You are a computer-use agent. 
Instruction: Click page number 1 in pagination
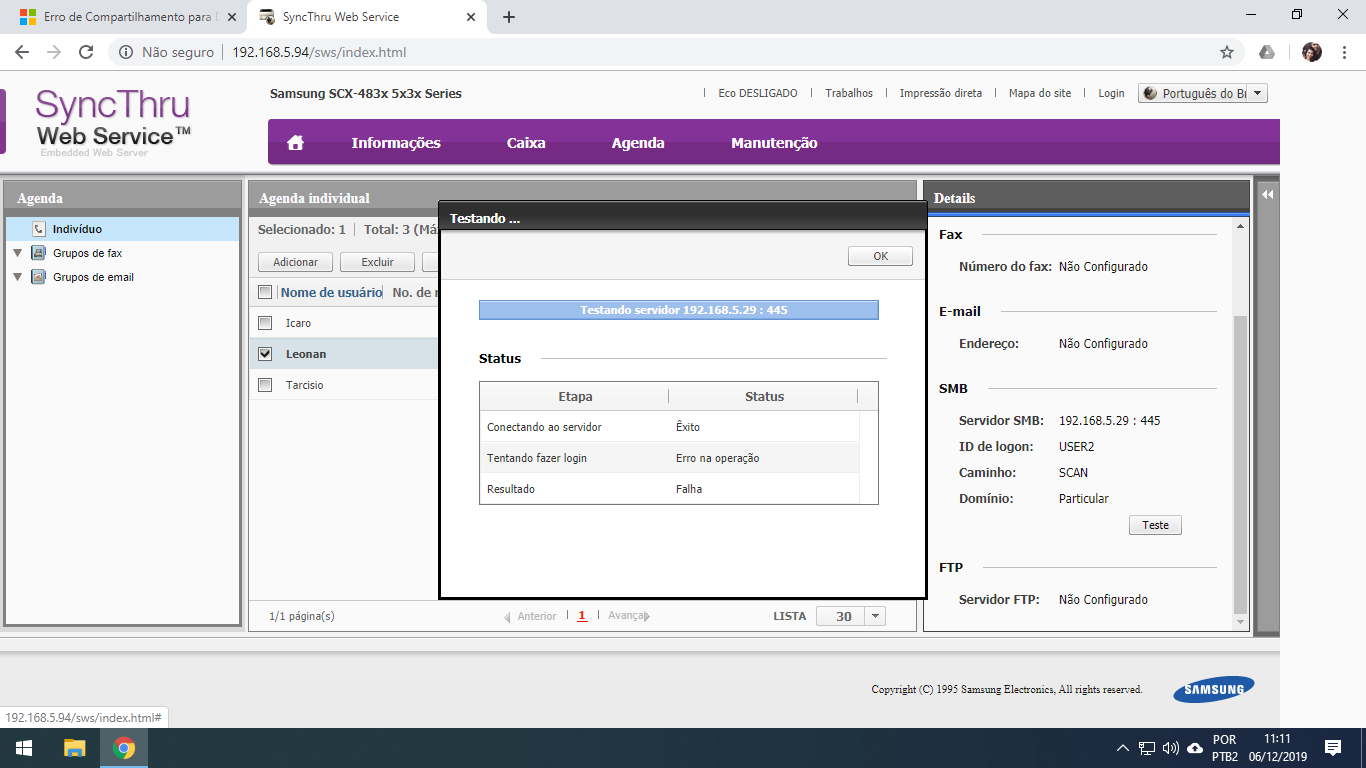(582, 616)
